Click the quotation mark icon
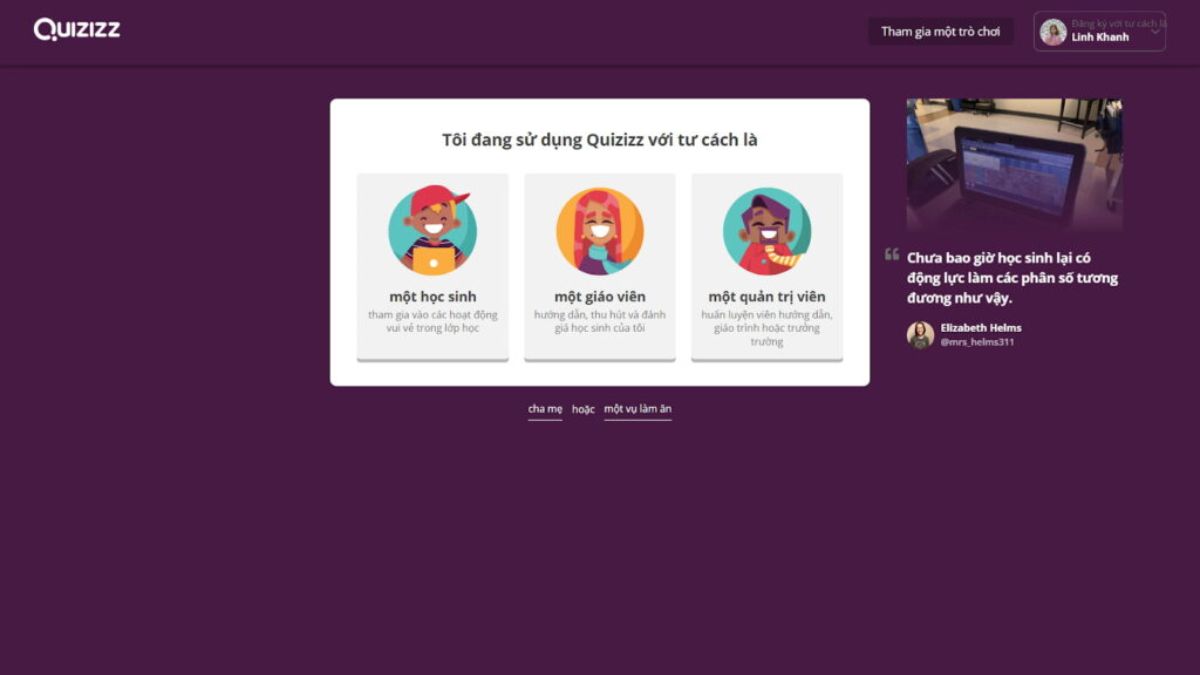Image resolution: width=1200 pixels, height=675 pixels. (892, 255)
